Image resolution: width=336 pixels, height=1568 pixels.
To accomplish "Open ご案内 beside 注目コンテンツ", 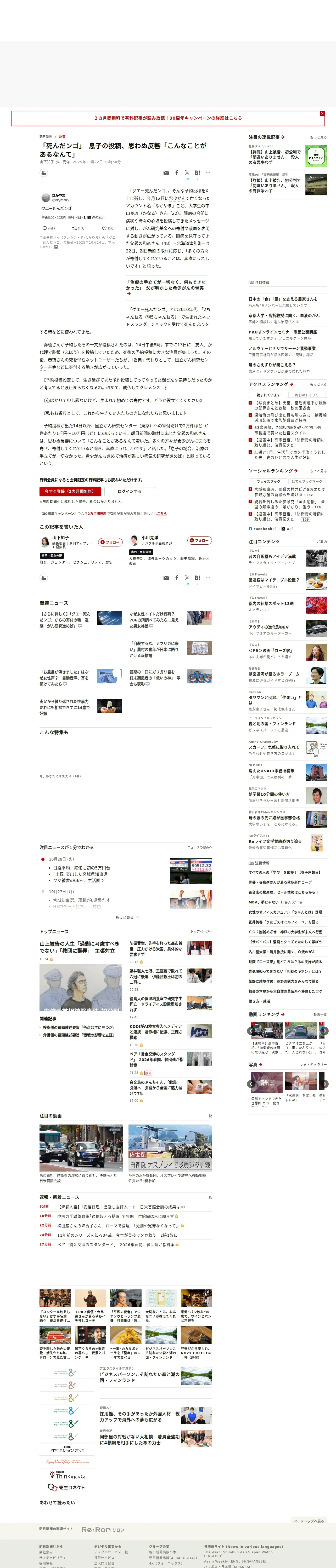I will pyautogui.click(x=321, y=542).
